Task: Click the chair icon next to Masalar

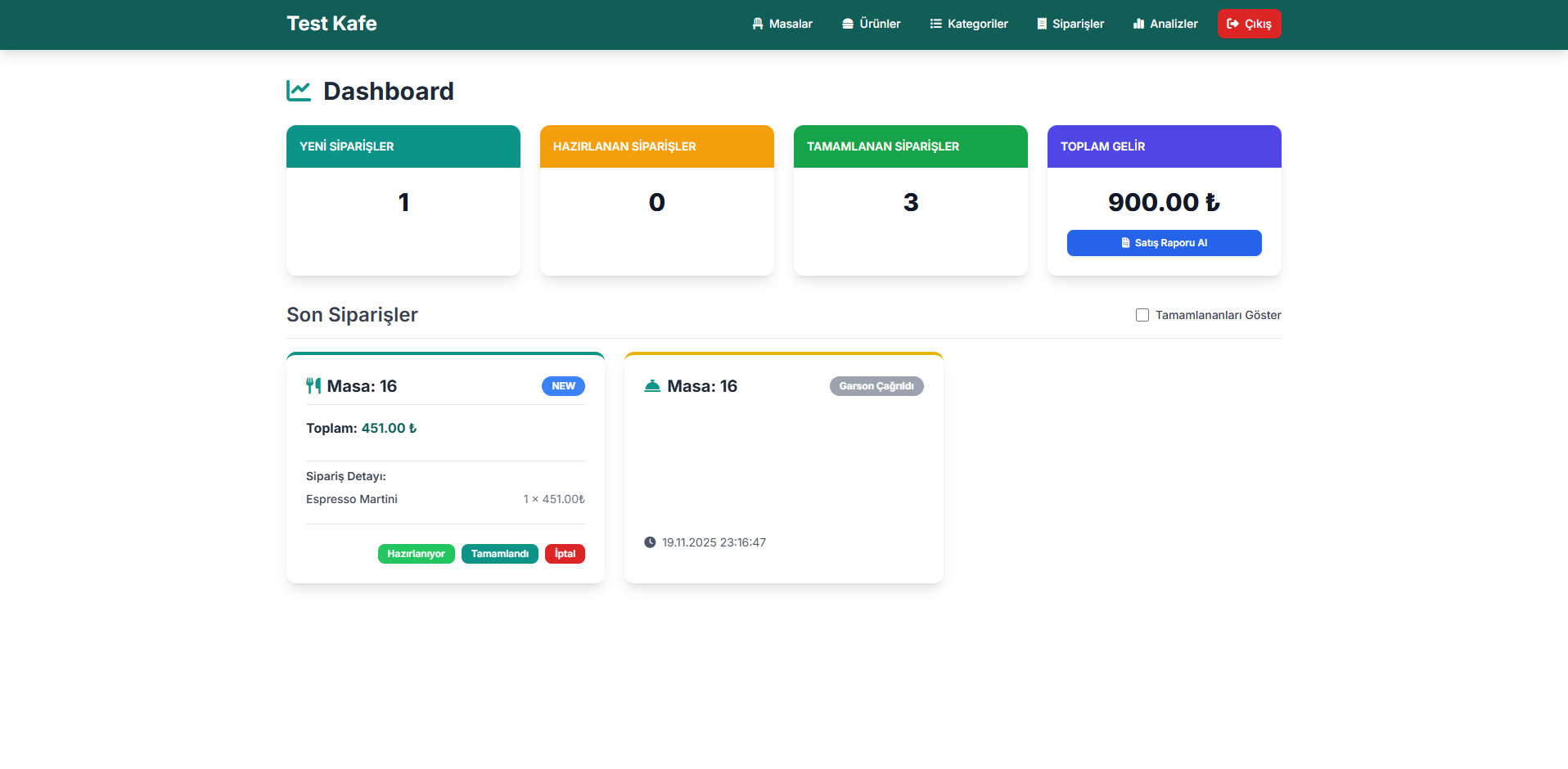Action: coord(758,24)
